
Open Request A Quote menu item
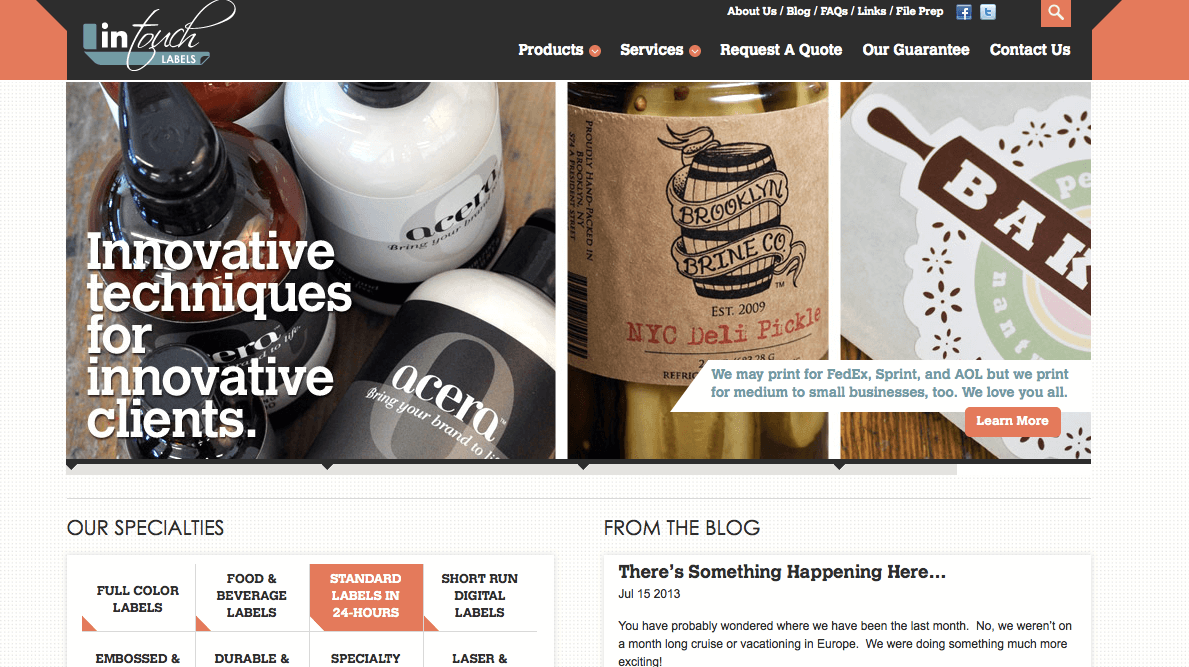pyautogui.click(x=781, y=50)
